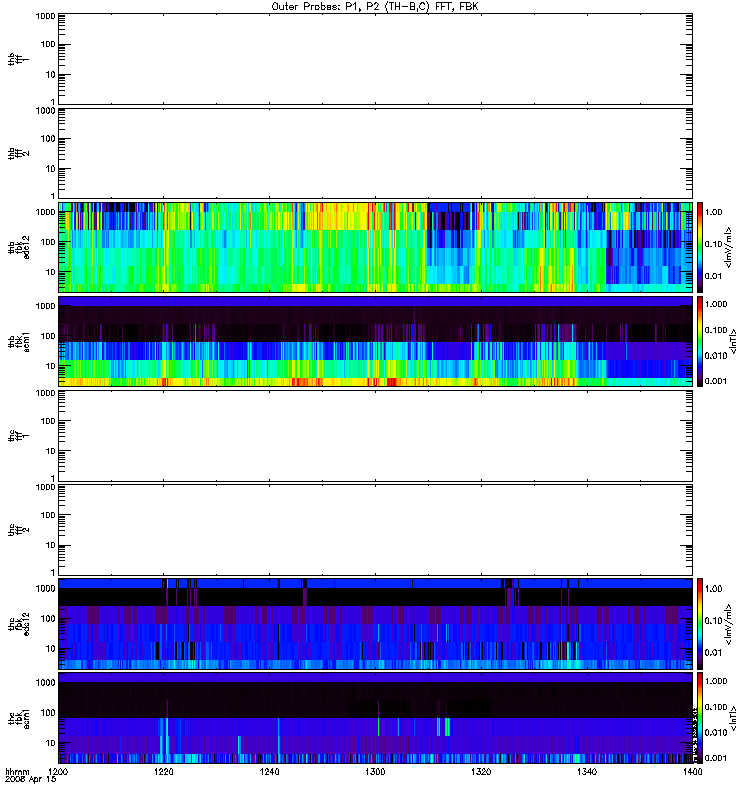Click the 'hhmm' axis unit label
The width and height of the screenshot is (750, 800).
[17, 772]
